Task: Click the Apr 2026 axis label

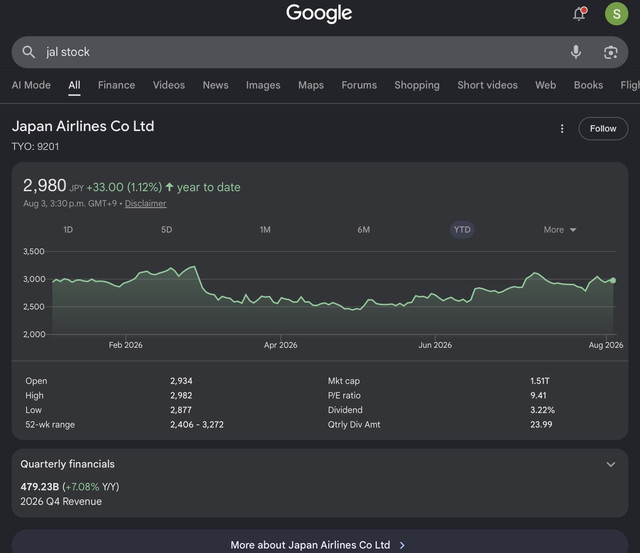Action: [280, 345]
